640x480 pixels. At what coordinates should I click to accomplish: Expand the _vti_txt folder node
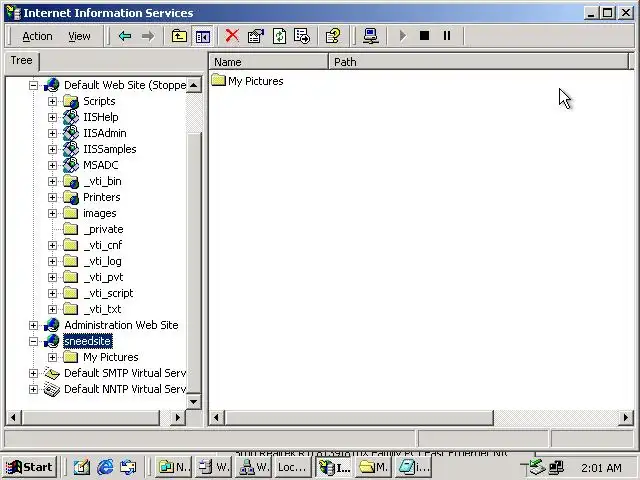52,309
